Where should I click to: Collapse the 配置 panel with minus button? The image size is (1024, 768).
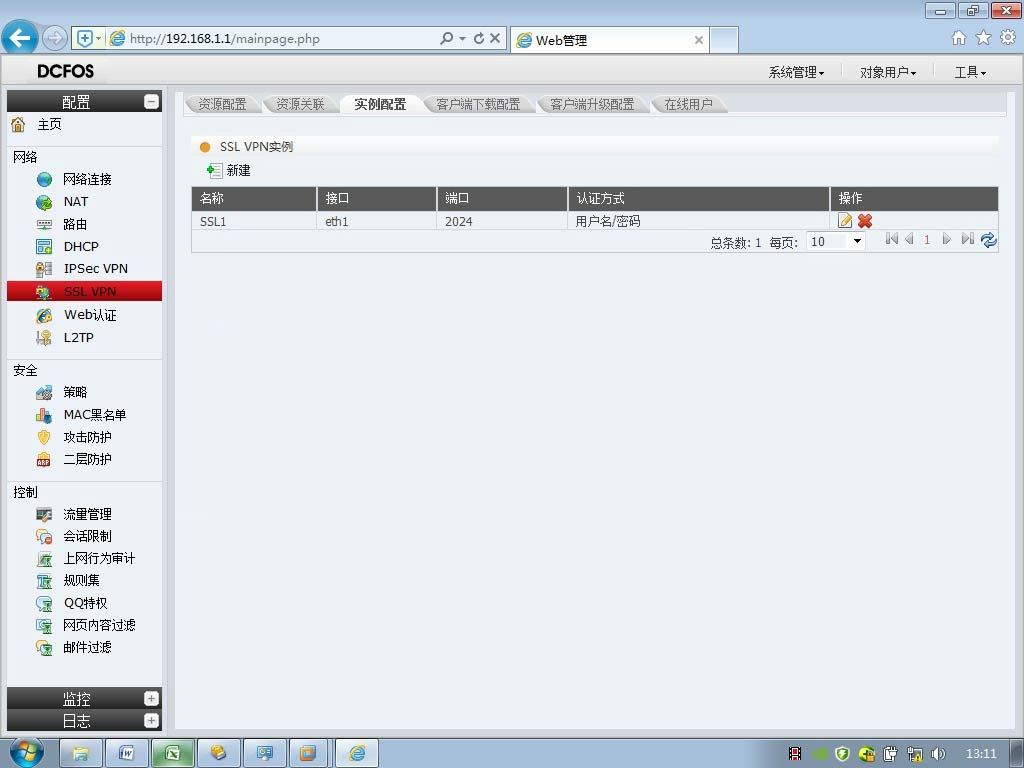(151, 102)
